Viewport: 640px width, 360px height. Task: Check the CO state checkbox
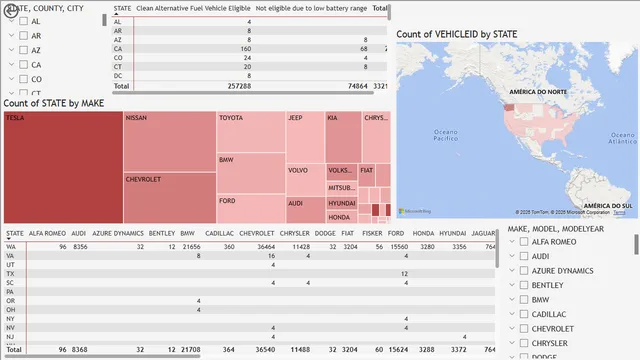24,79
